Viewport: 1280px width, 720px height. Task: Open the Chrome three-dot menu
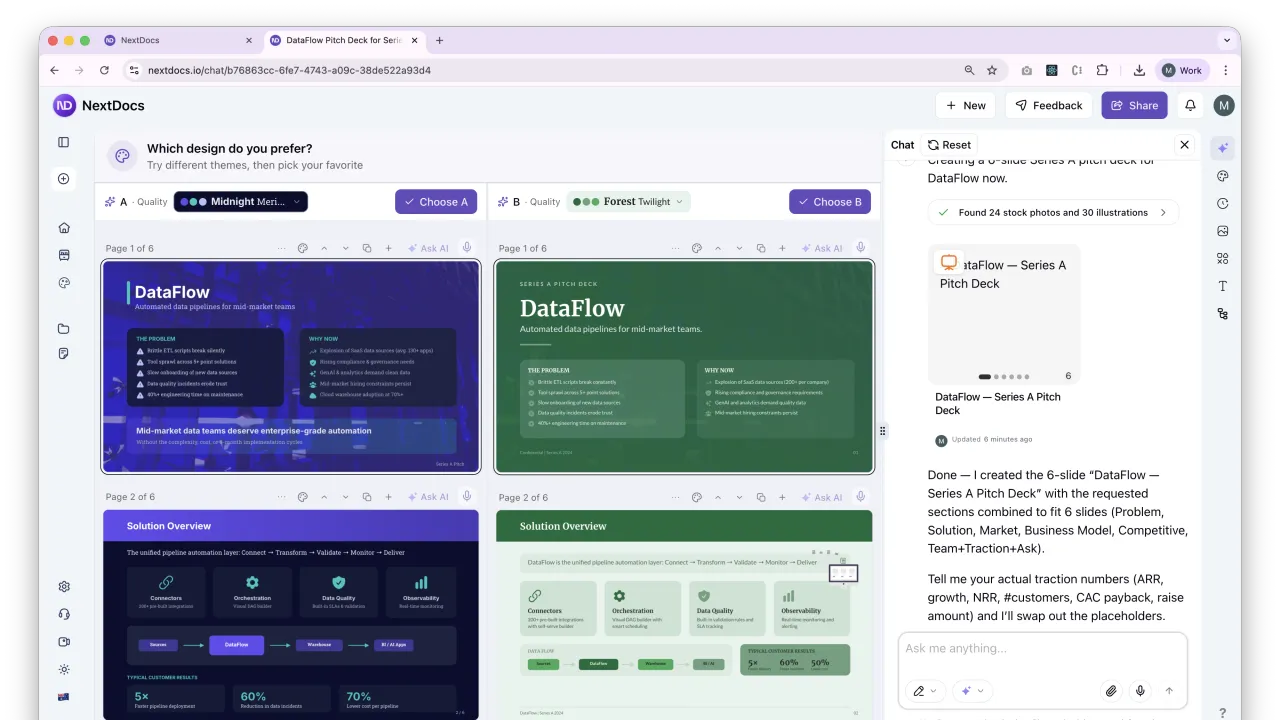(1226, 70)
